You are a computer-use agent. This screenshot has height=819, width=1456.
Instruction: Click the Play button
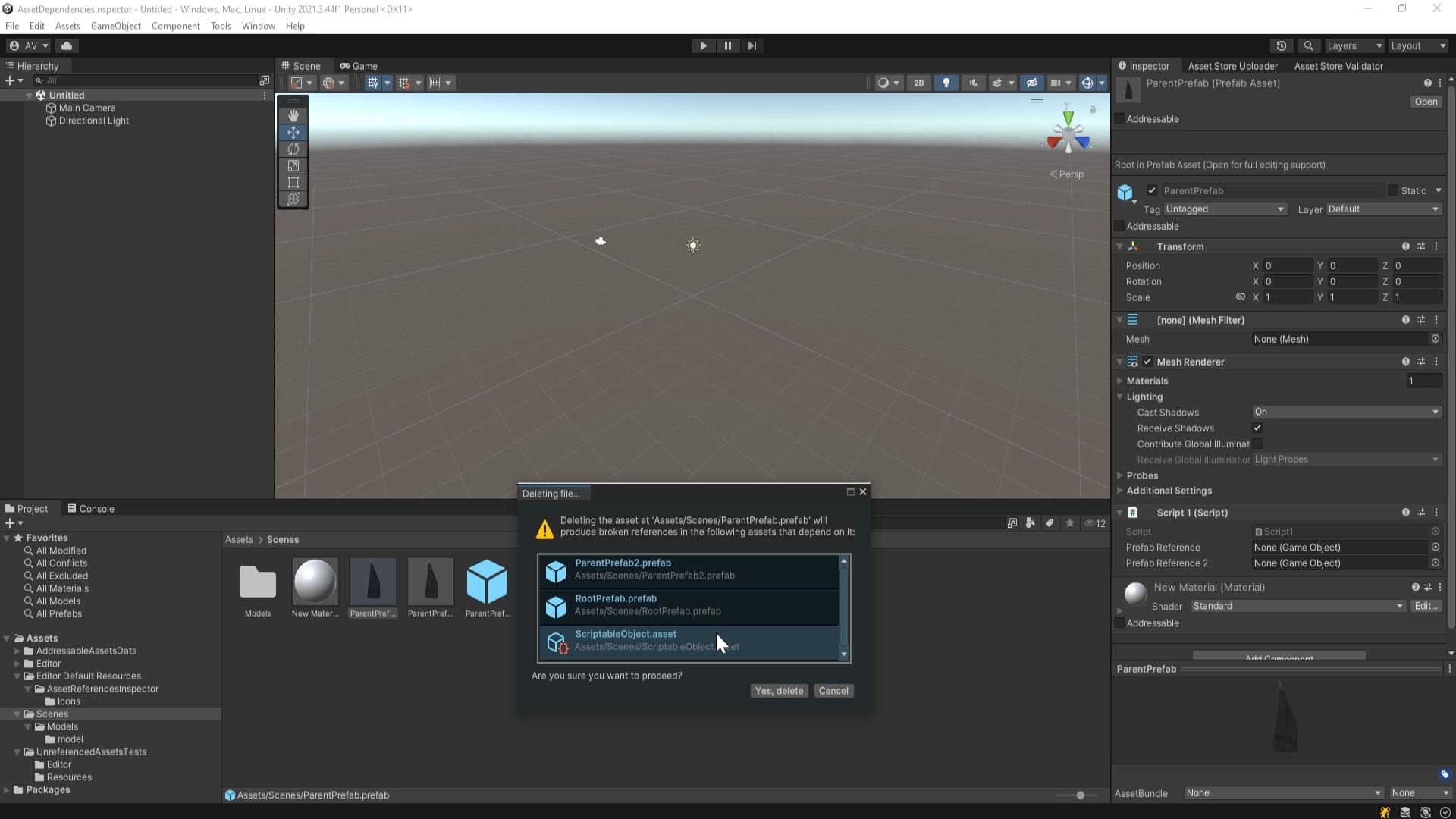(703, 45)
